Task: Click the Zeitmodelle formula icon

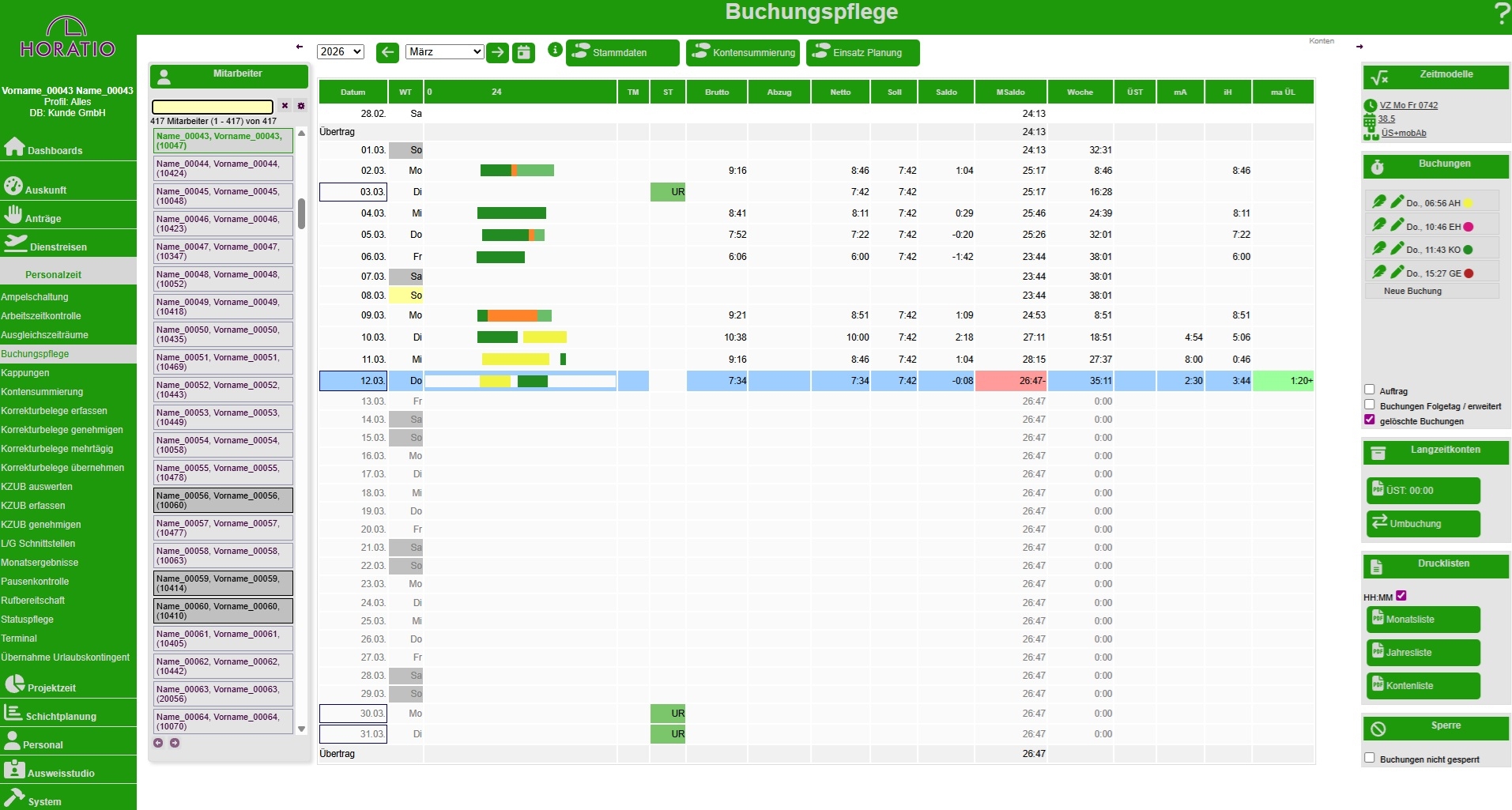Action: 1379,77
